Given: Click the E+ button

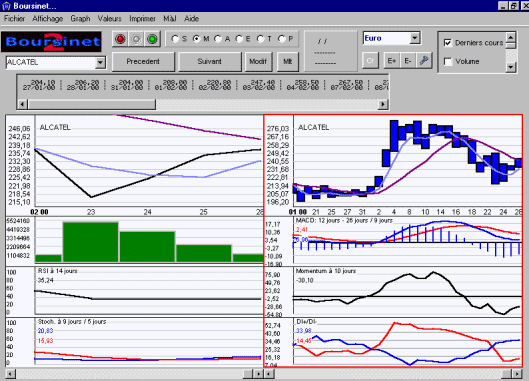Looking at the screenshot, I should [392, 61].
